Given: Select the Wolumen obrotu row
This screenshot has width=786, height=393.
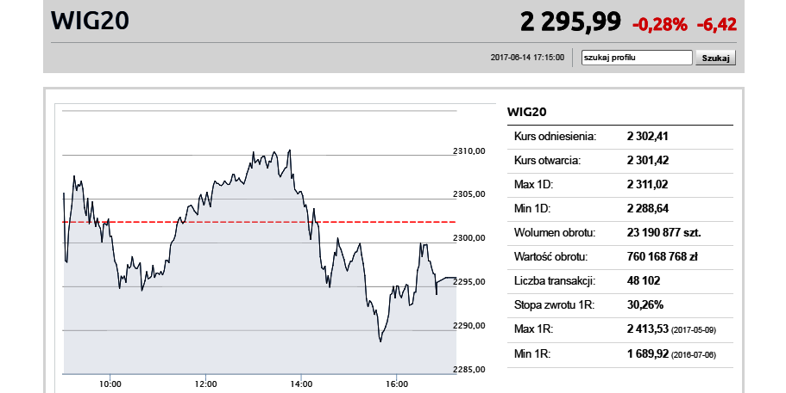Looking at the screenshot, I should click(620, 233).
